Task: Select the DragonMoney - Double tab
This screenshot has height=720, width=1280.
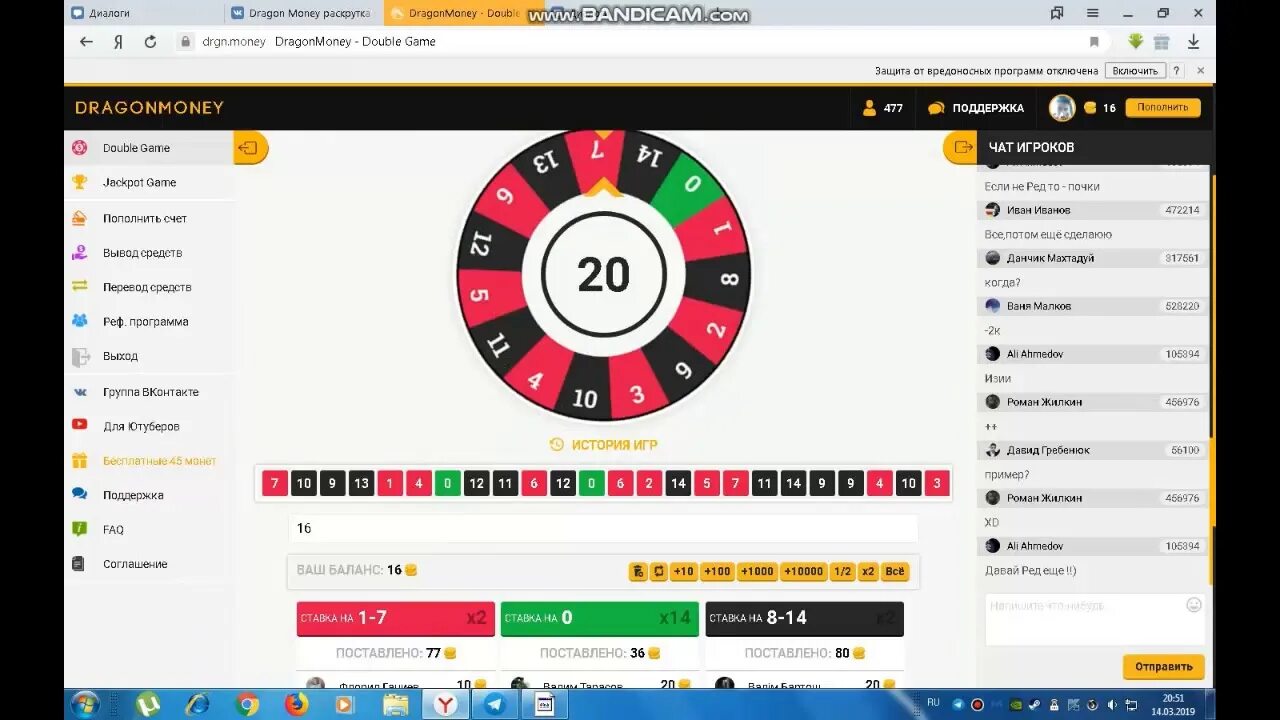Action: pos(462,14)
